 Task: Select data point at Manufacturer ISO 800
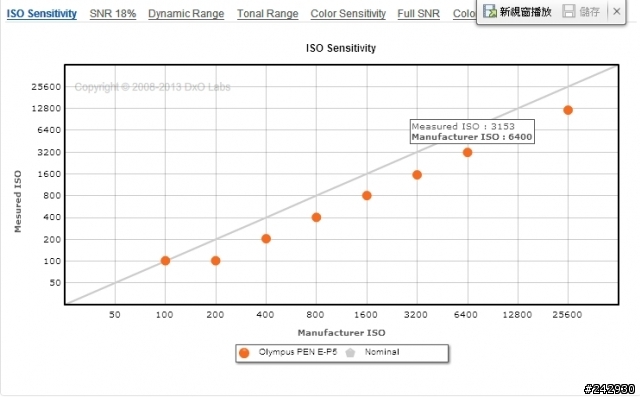click(x=316, y=217)
